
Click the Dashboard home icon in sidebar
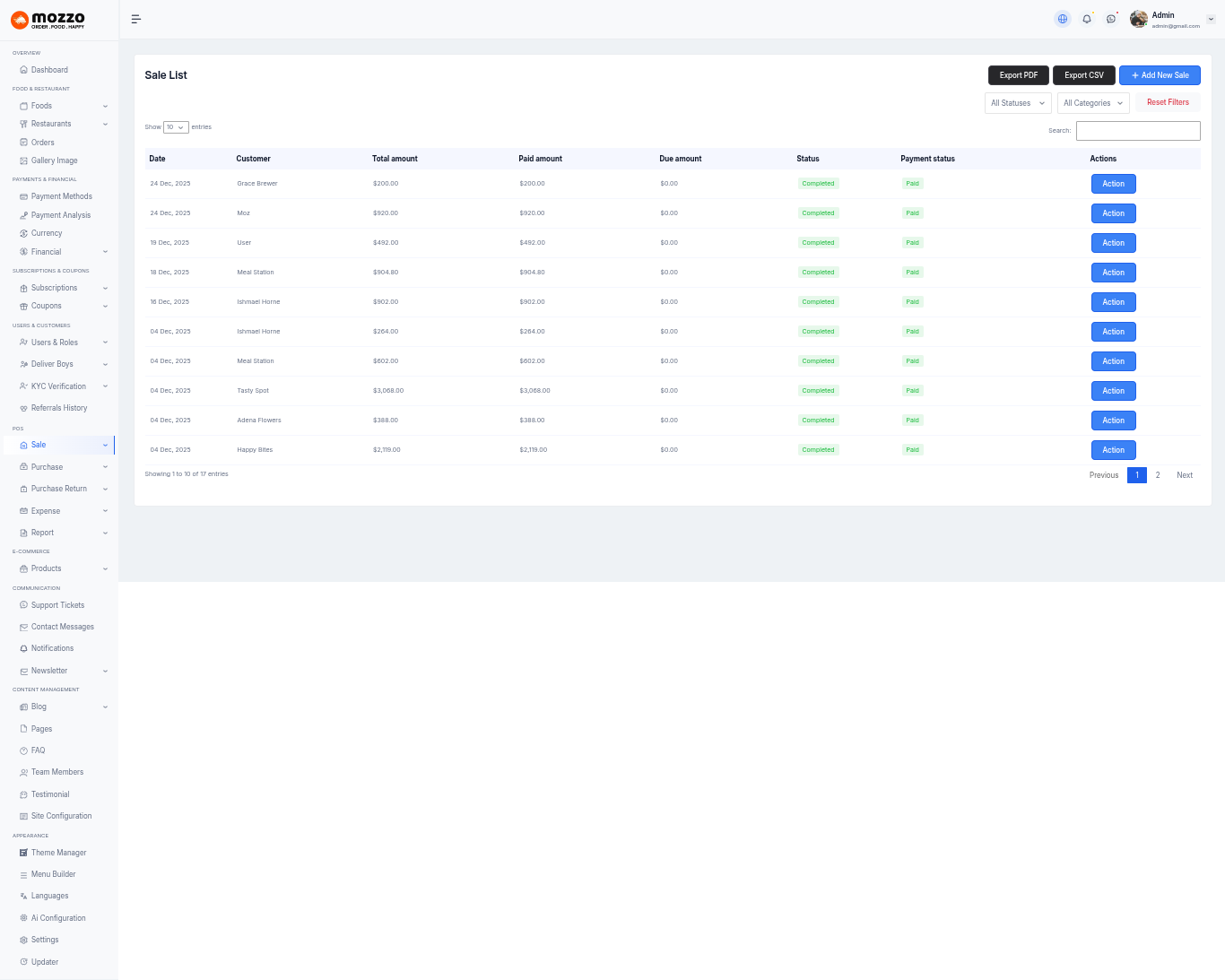pyautogui.click(x=23, y=70)
